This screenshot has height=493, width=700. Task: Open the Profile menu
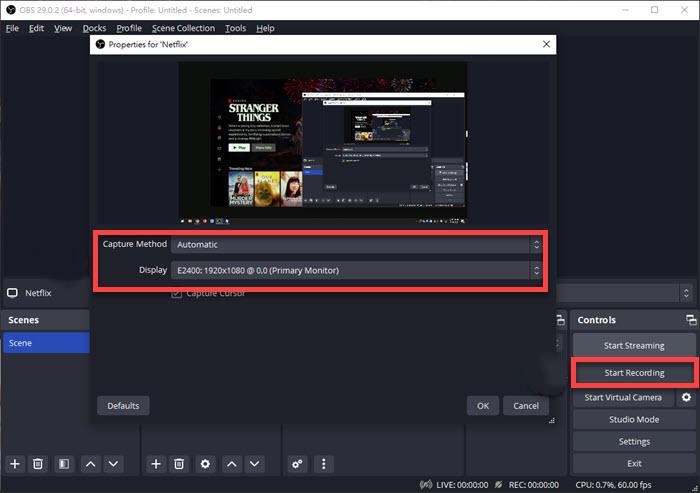(129, 28)
